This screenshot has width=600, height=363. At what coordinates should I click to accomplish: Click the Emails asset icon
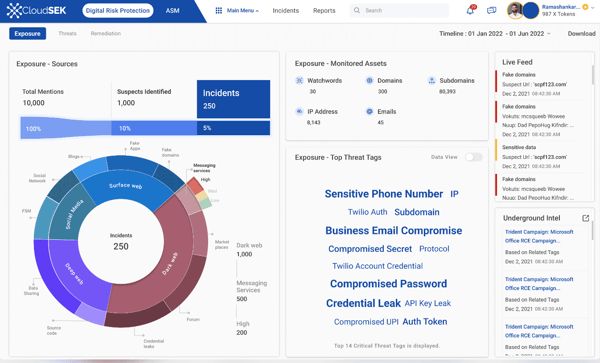click(369, 111)
